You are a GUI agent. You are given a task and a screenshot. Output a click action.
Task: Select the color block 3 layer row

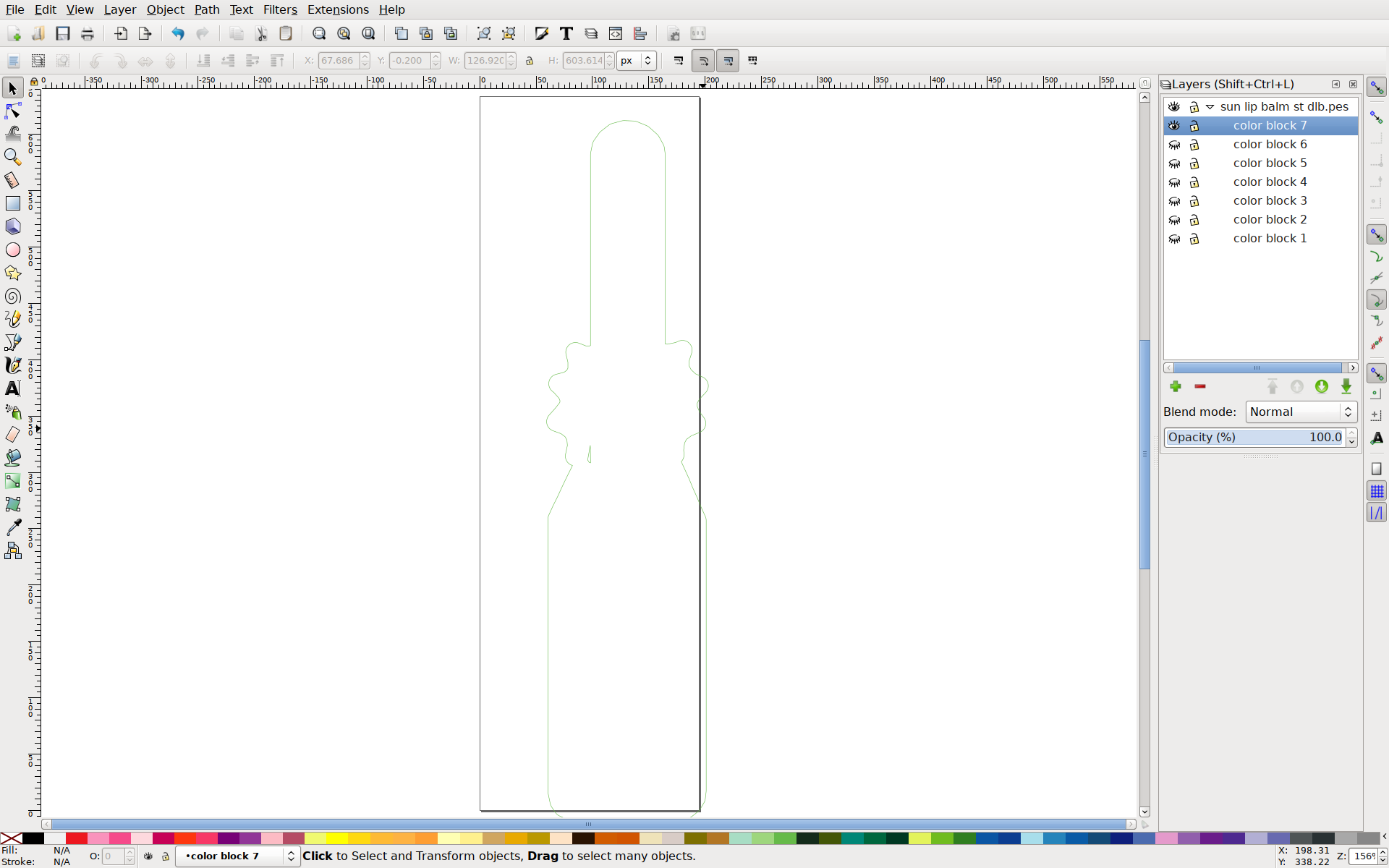click(x=1260, y=201)
